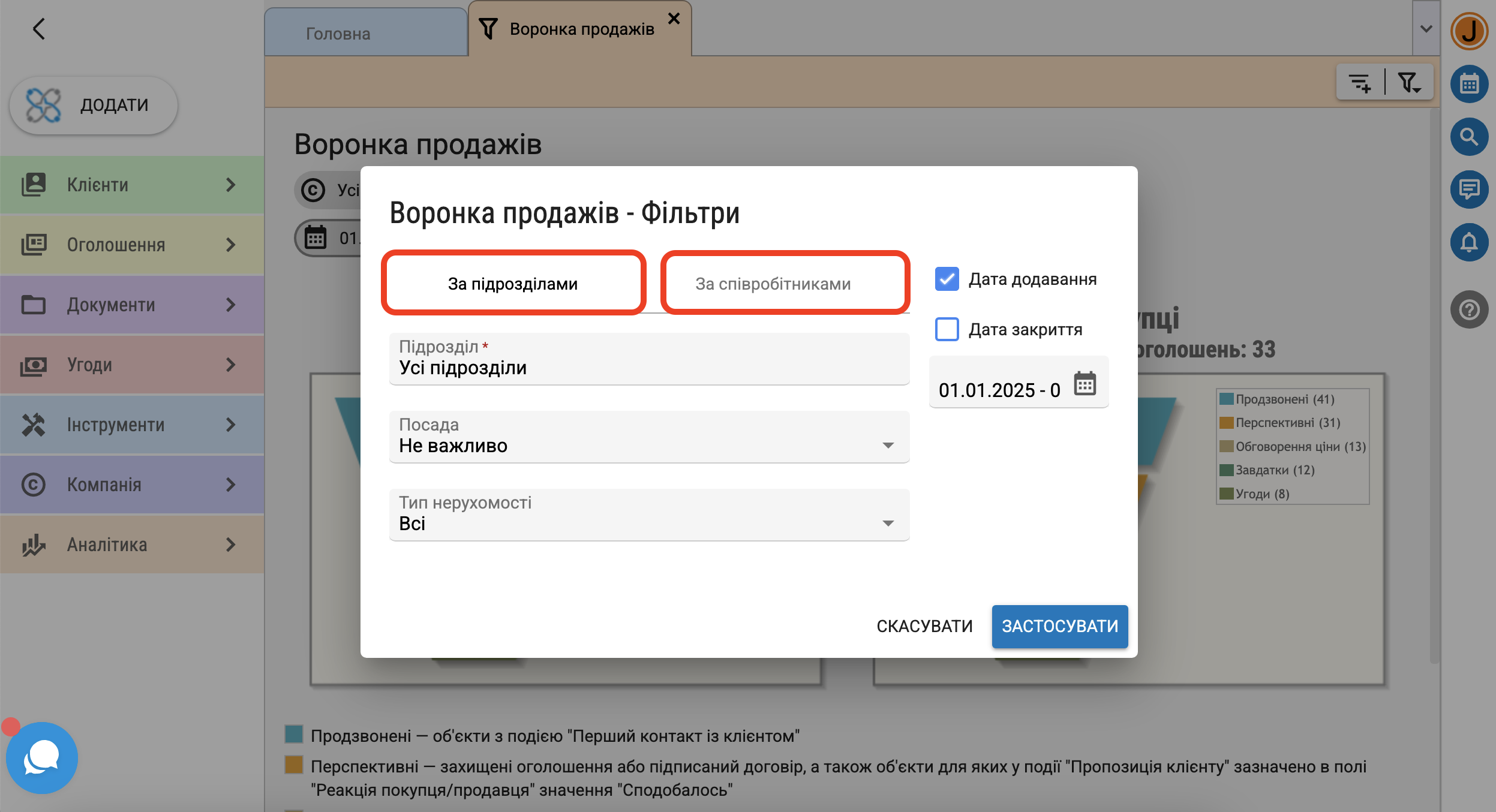Open the Тип нерухомості dropdown
Viewport: 1496px width, 812px height.
click(x=649, y=515)
